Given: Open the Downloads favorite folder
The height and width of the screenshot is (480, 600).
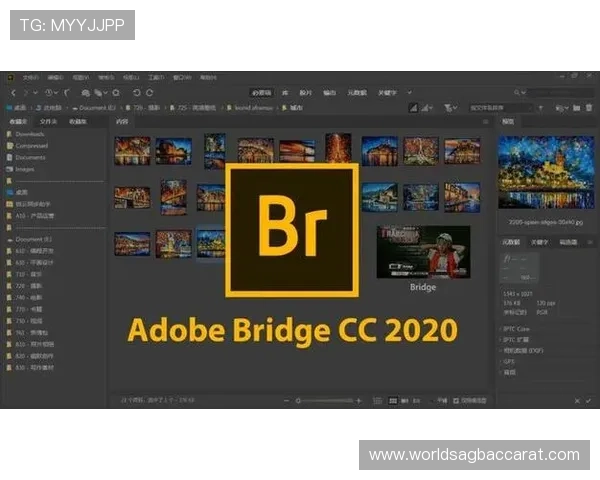Looking at the screenshot, I should point(30,133).
